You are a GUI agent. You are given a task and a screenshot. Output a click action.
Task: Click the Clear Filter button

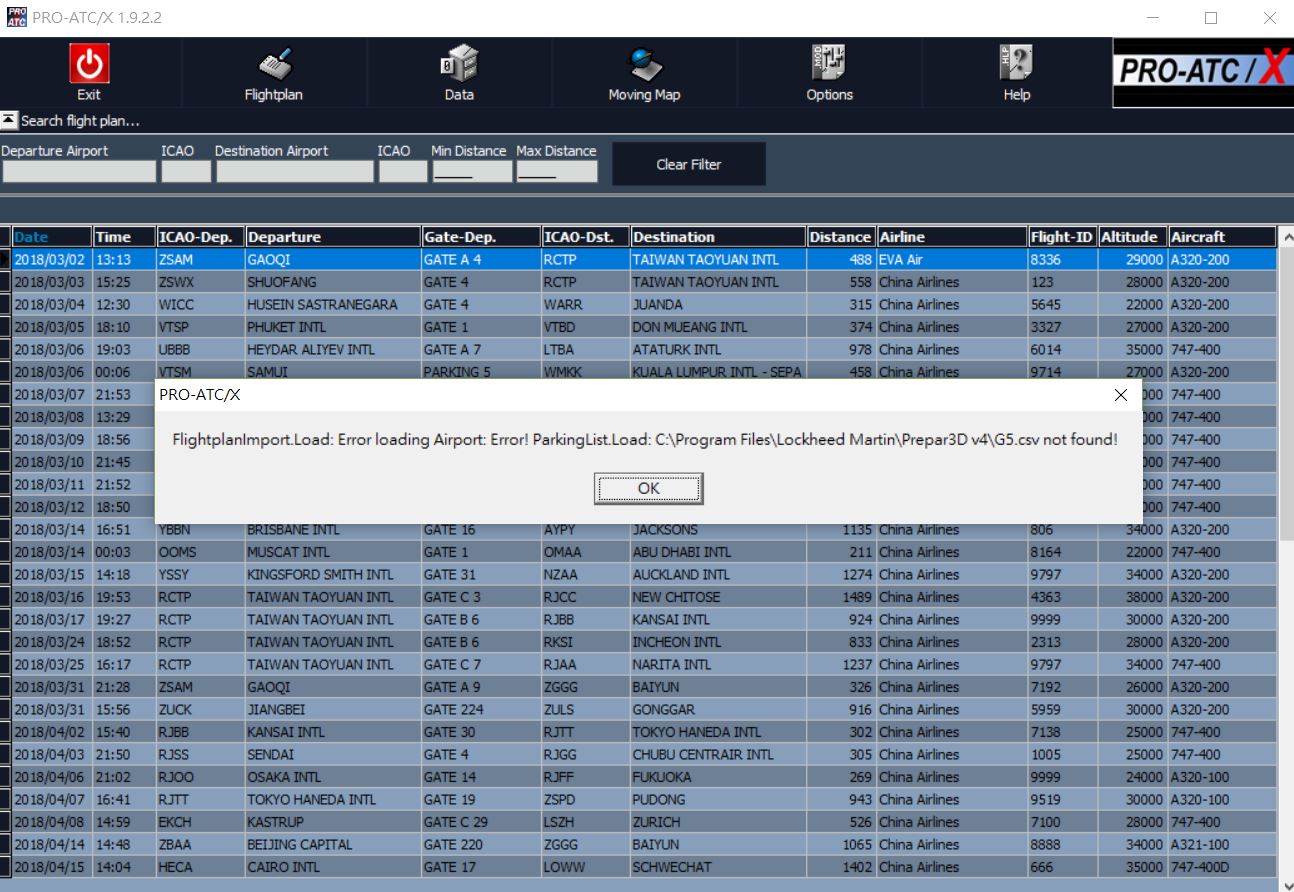point(689,164)
